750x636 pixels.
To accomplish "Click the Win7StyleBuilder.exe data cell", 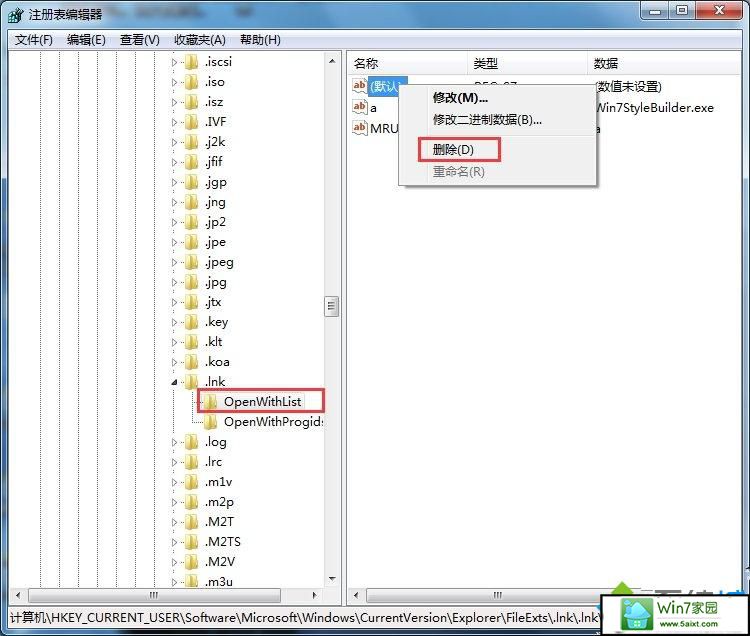I will pyautogui.click(x=655, y=108).
